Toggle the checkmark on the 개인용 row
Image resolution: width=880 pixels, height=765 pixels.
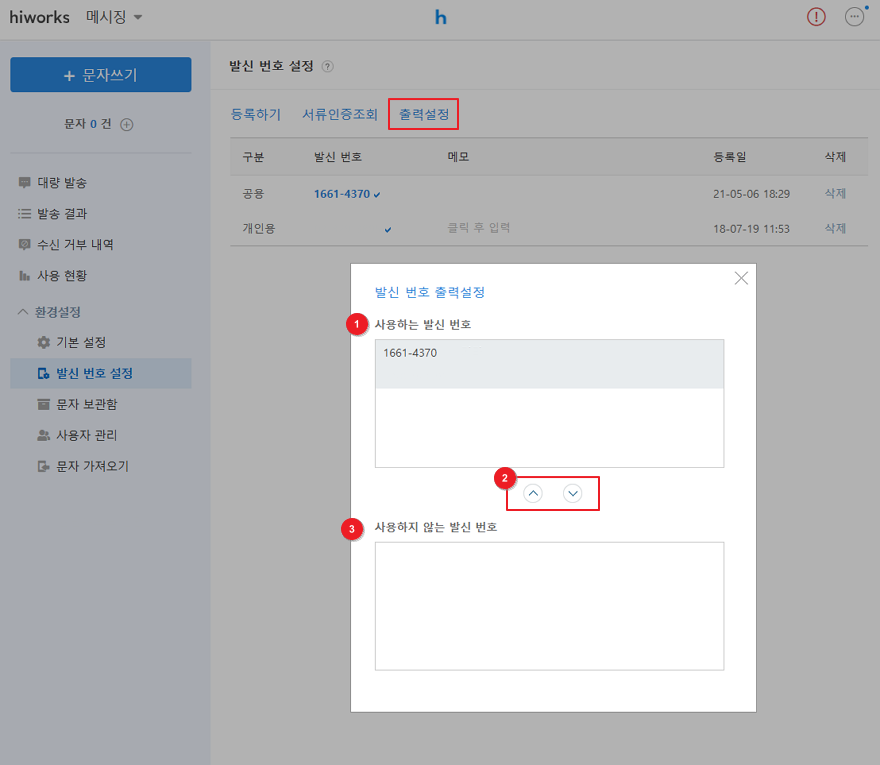(388, 229)
